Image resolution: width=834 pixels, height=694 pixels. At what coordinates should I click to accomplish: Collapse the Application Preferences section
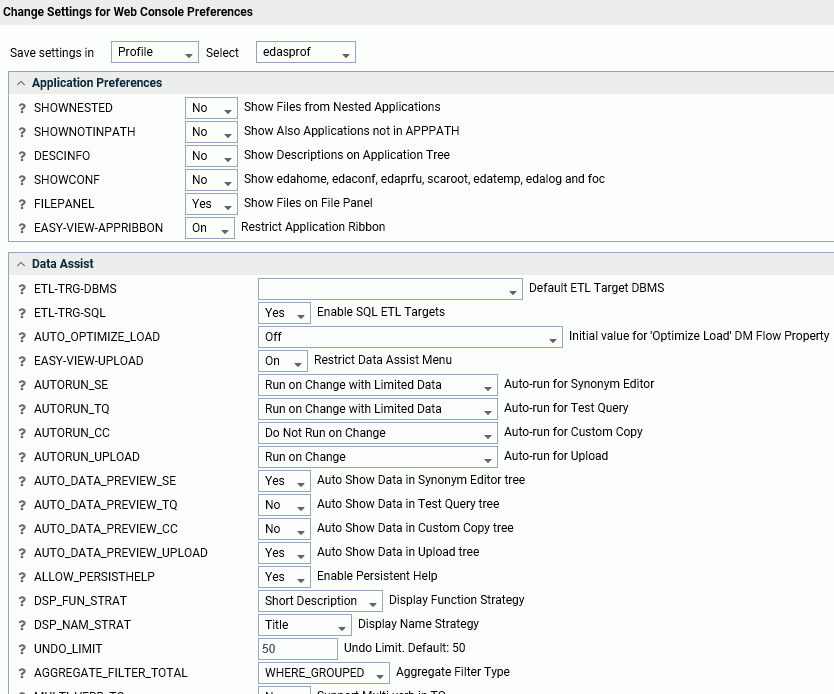pos(21,83)
